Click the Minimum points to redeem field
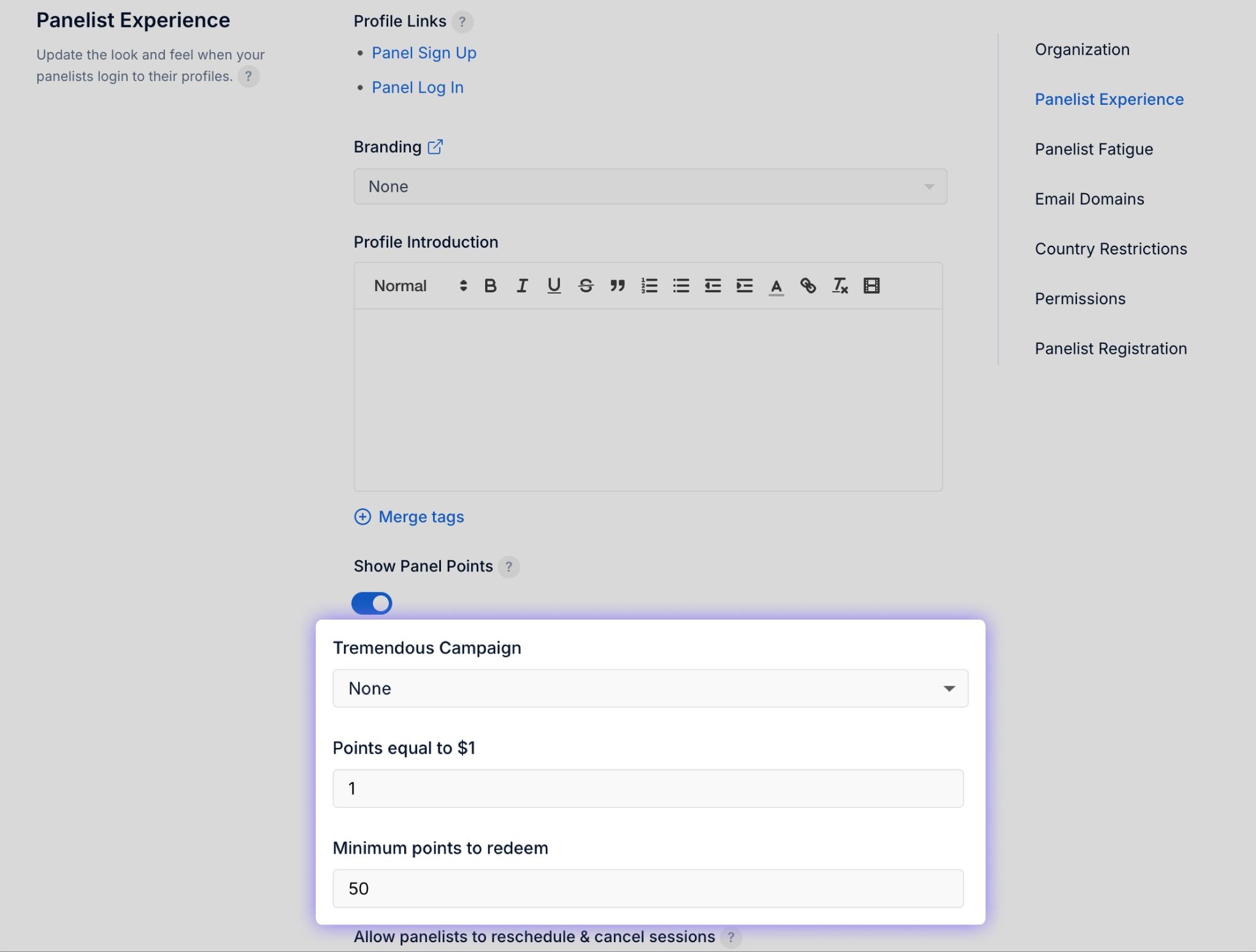This screenshot has height=952, width=1256. 648,888
